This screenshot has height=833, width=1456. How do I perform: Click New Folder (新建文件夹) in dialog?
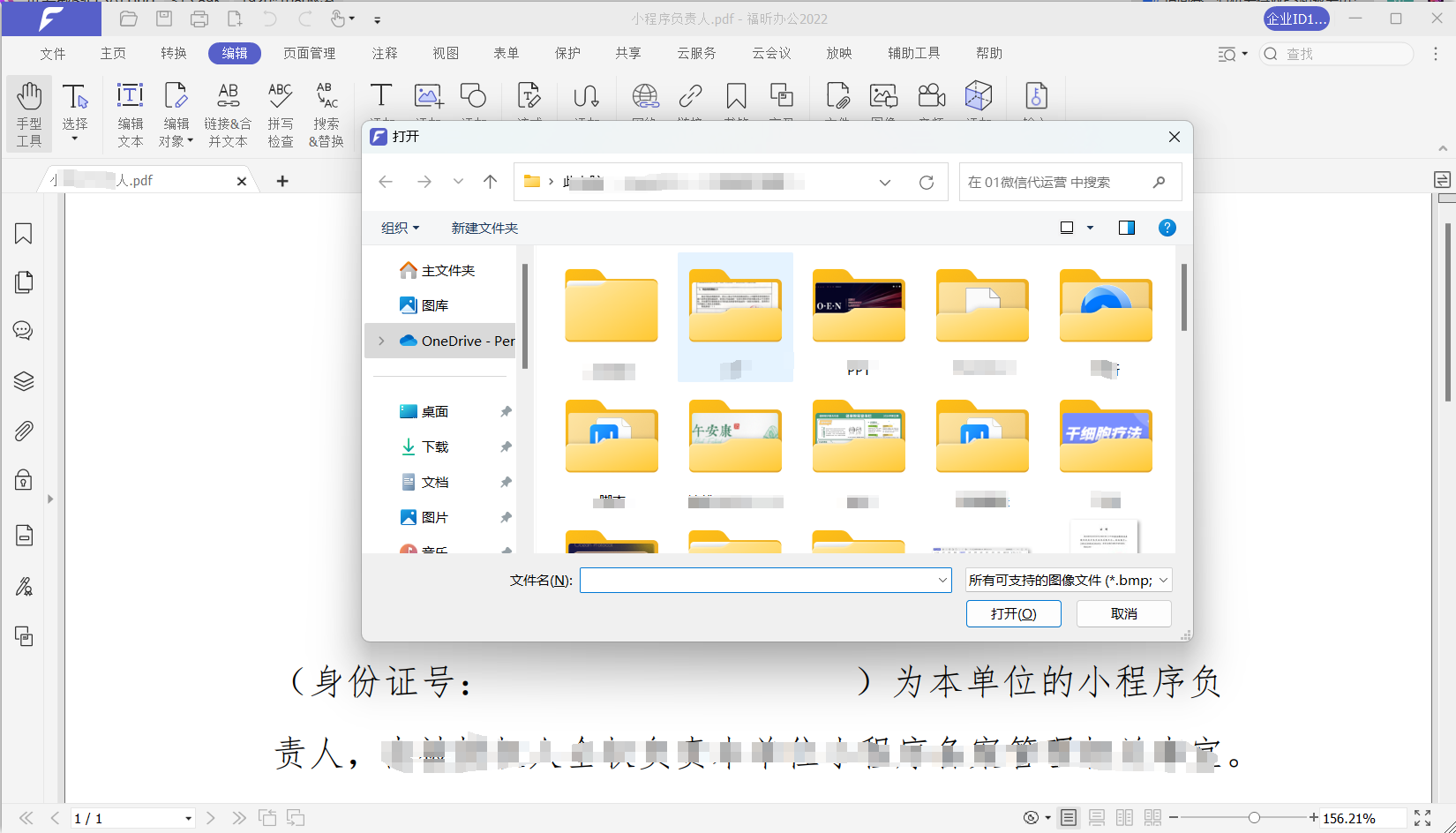click(x=484, y=228)
